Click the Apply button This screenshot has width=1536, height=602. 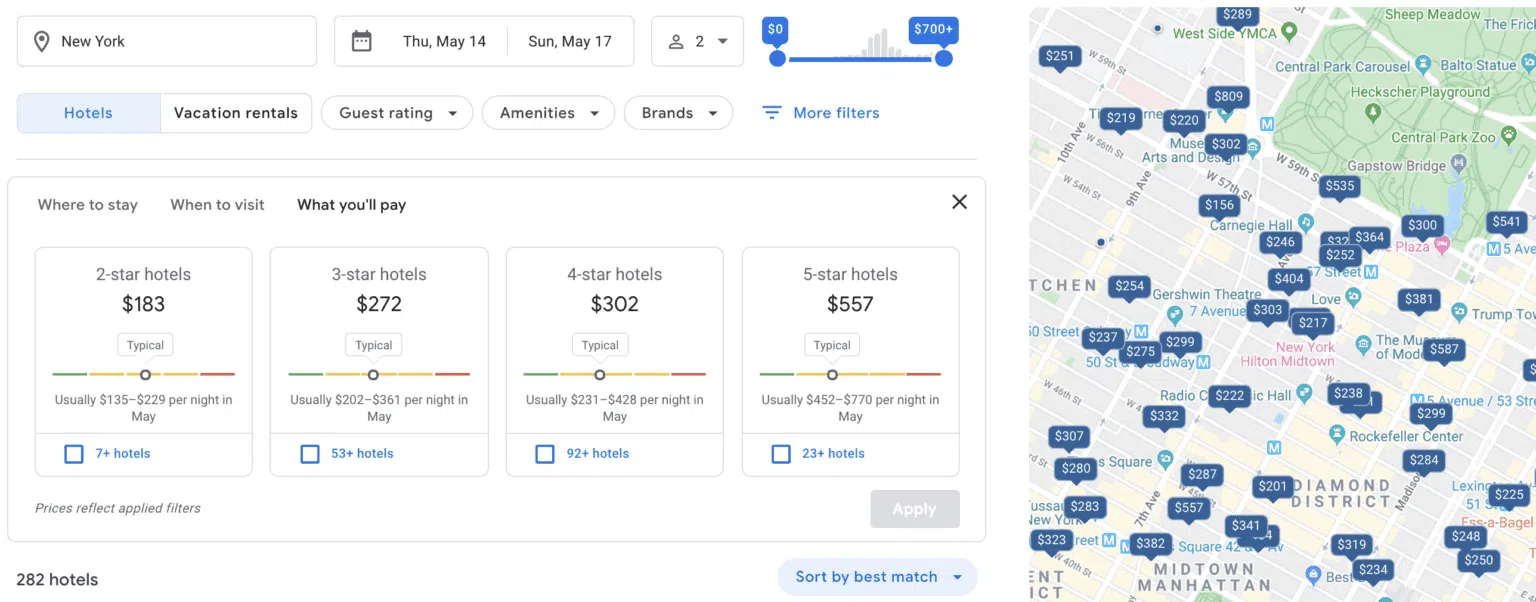pos(914,508)
